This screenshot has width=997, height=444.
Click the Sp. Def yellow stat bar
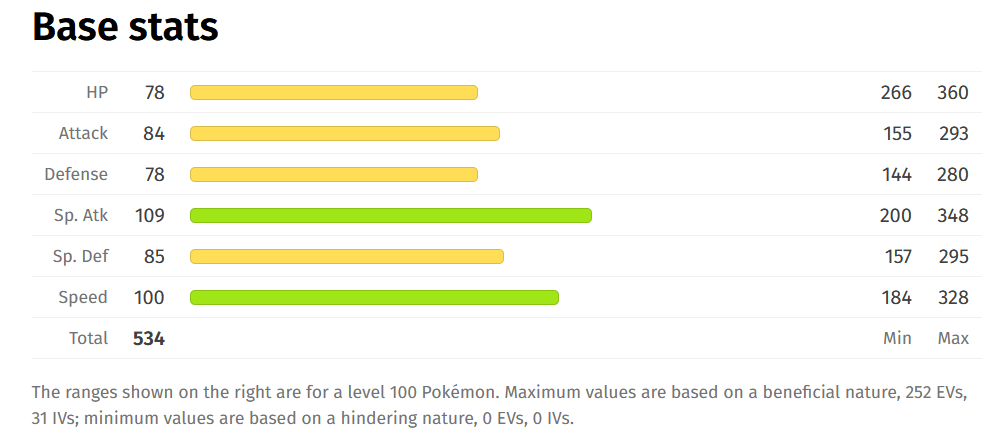[347, 256]
